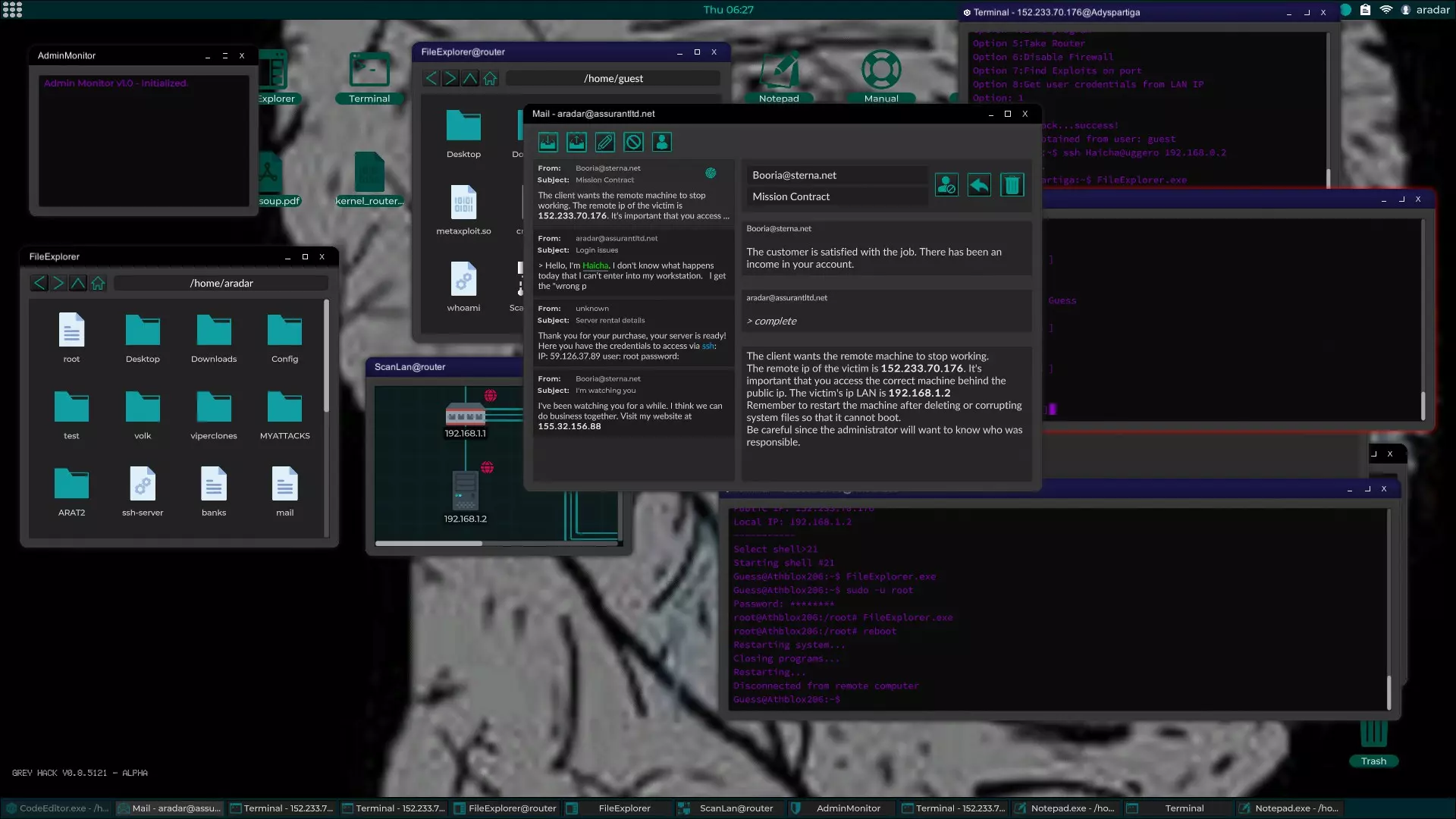Select the Login issues email
The width and height of the screenshot is (1456, 819).
632,262
